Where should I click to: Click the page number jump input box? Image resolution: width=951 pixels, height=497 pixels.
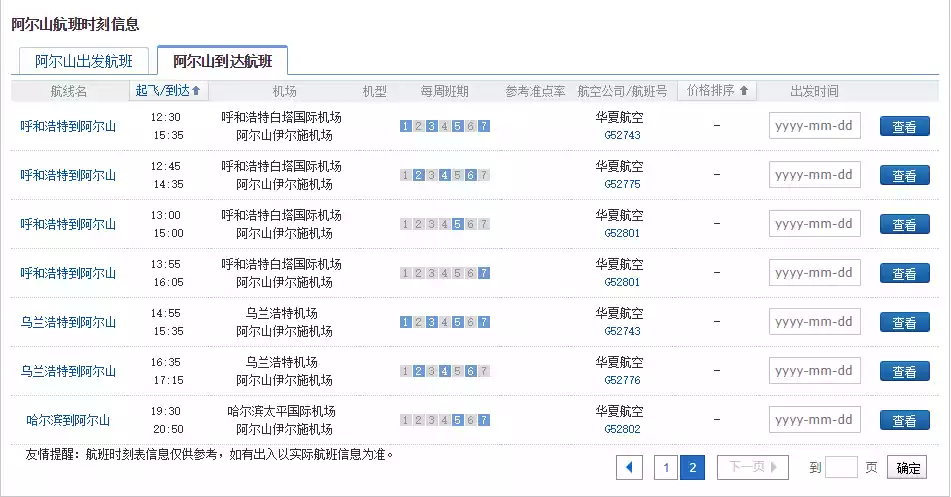(842, 467)
